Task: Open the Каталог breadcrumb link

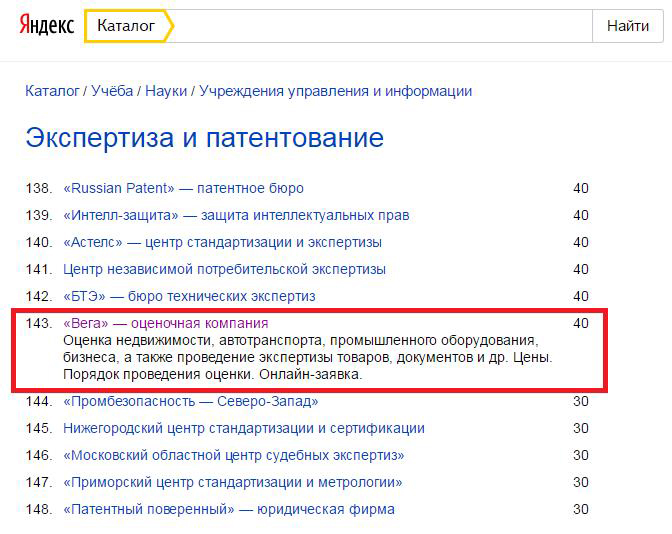Action: 52,91
